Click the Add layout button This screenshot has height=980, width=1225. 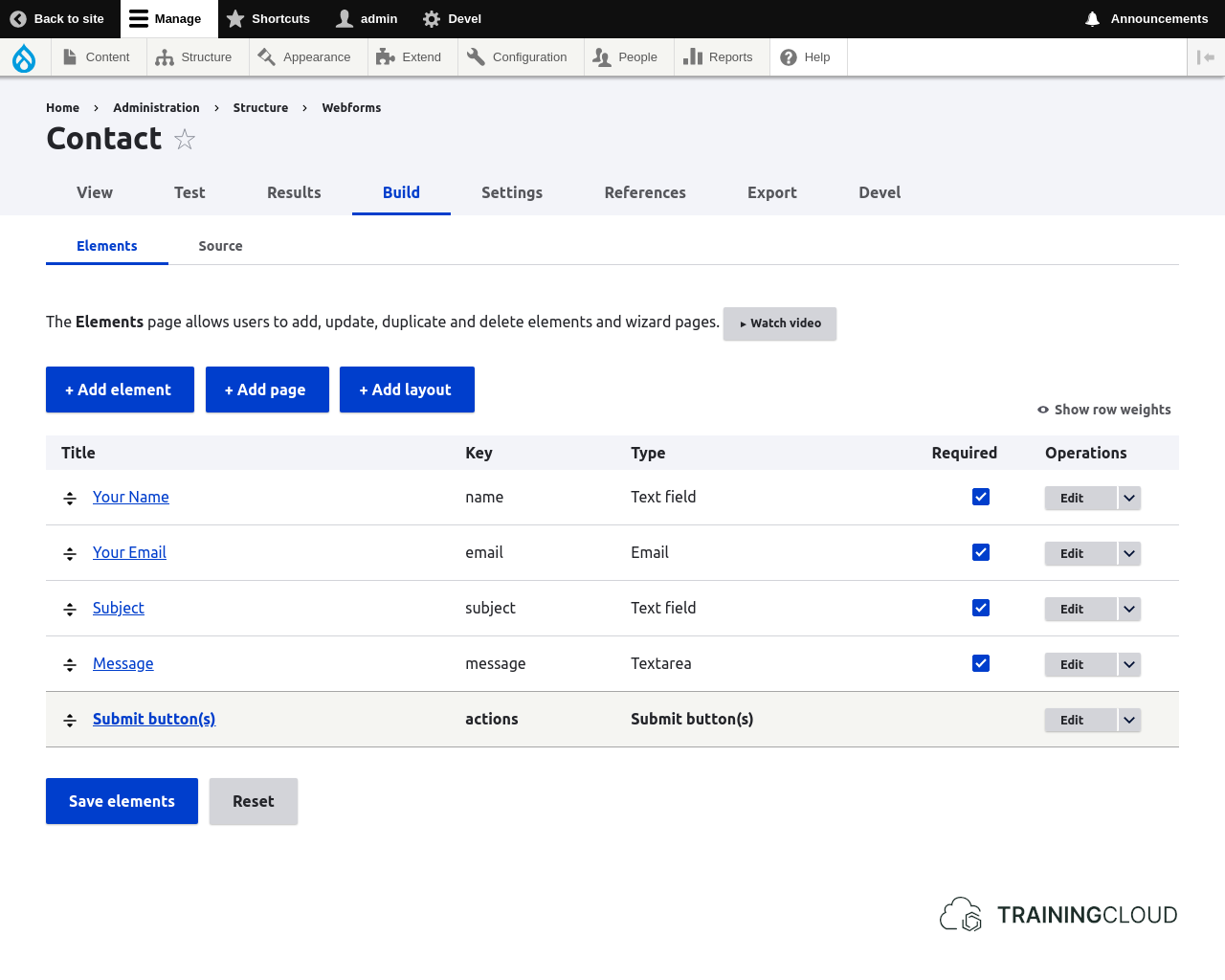point(407,390)
